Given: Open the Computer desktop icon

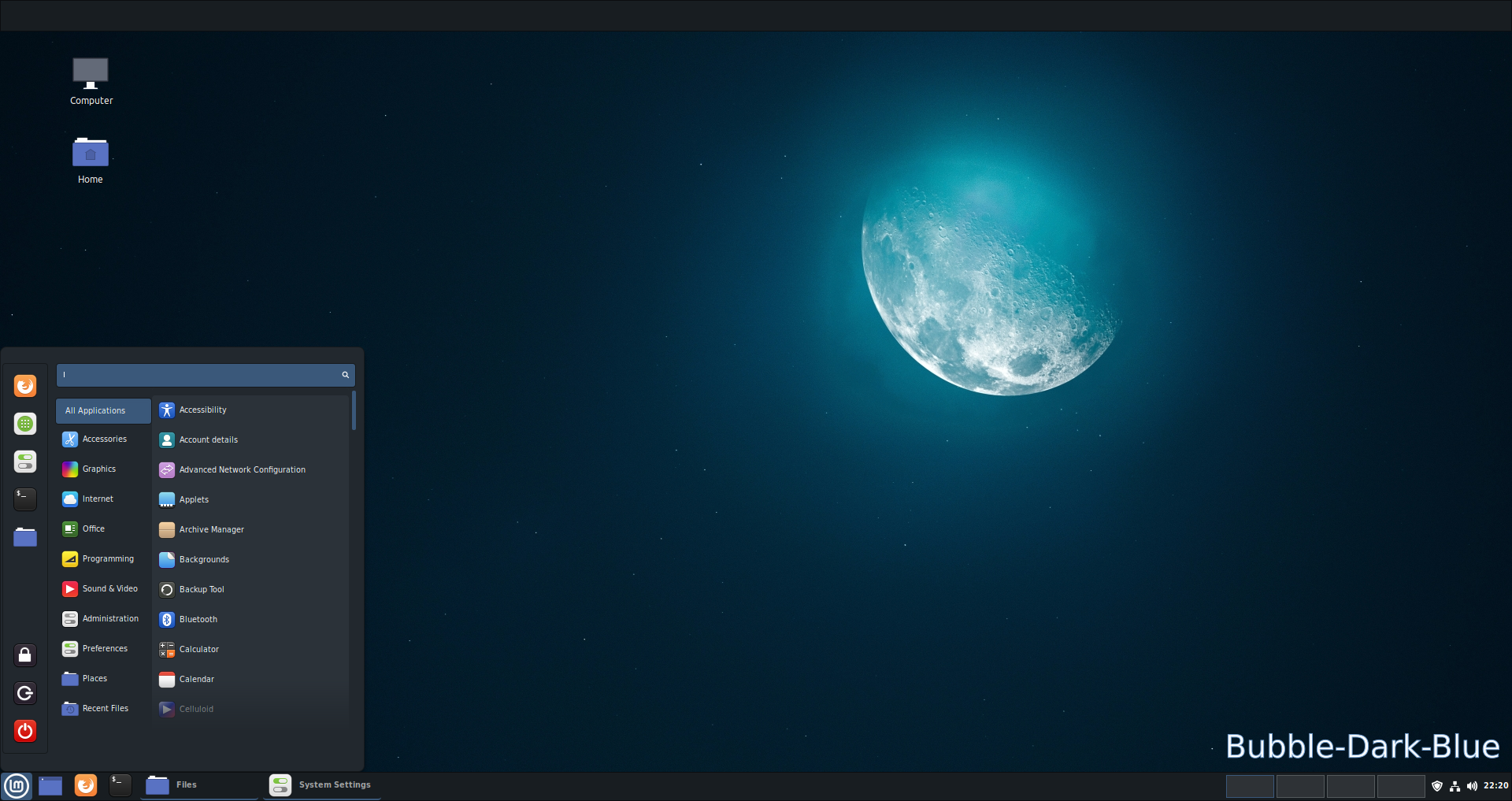Looking at the screenshot, I should 91,81.
